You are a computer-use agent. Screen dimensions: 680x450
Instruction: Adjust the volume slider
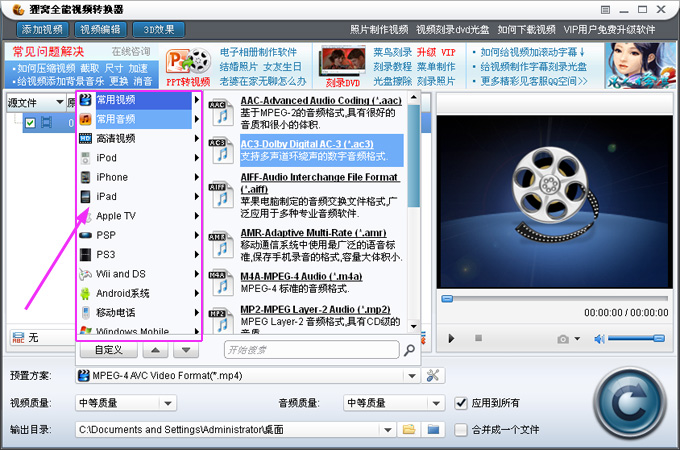[x=636, y=338]
